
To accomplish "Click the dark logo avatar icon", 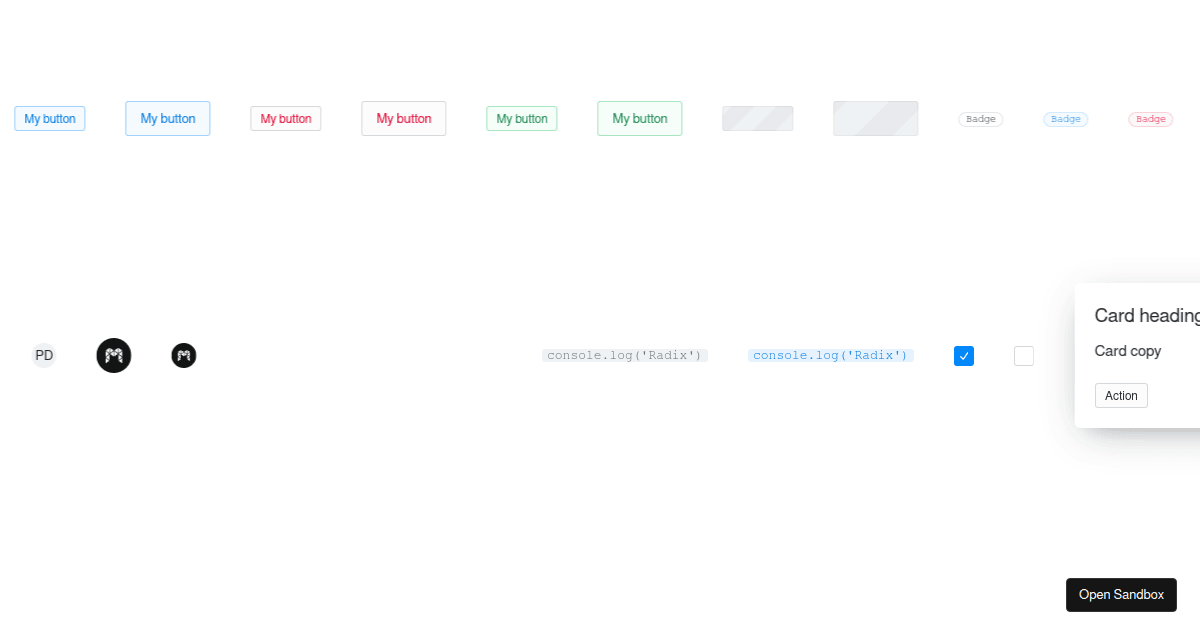I will 113,355.
